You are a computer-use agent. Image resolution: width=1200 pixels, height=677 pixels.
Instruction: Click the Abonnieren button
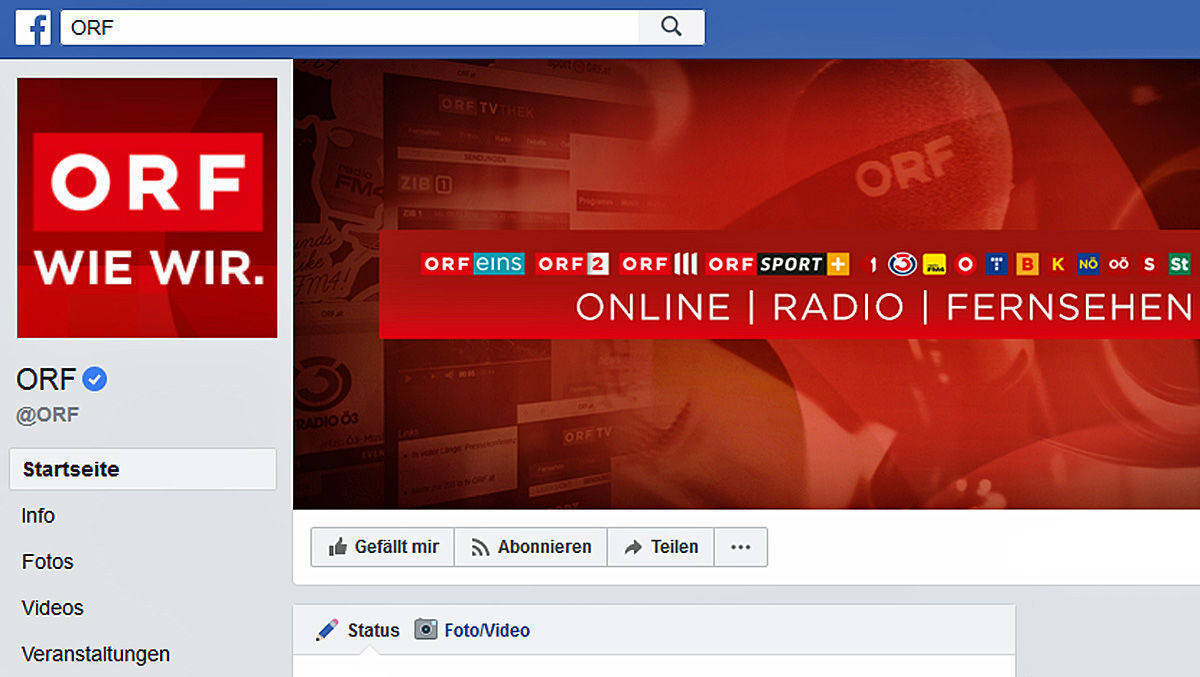click(x=531, y=547)
